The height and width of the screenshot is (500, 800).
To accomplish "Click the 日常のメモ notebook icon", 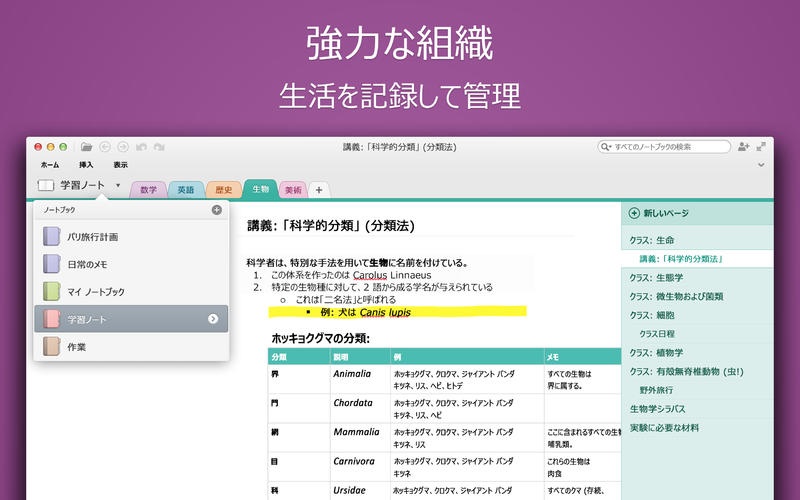I will coord(52,264).
